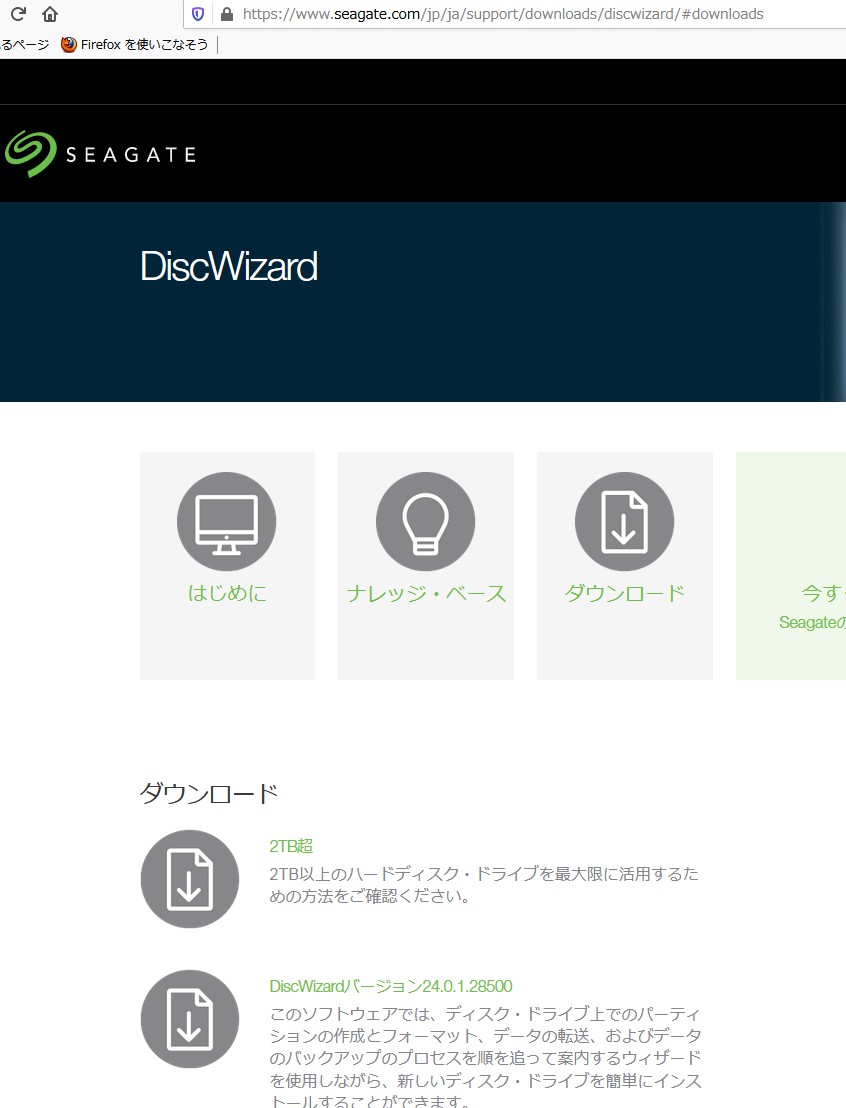This screenshot has width=846, height=1108.
Task: Jump to the ダウンロード card link
Action: point(625,593)
